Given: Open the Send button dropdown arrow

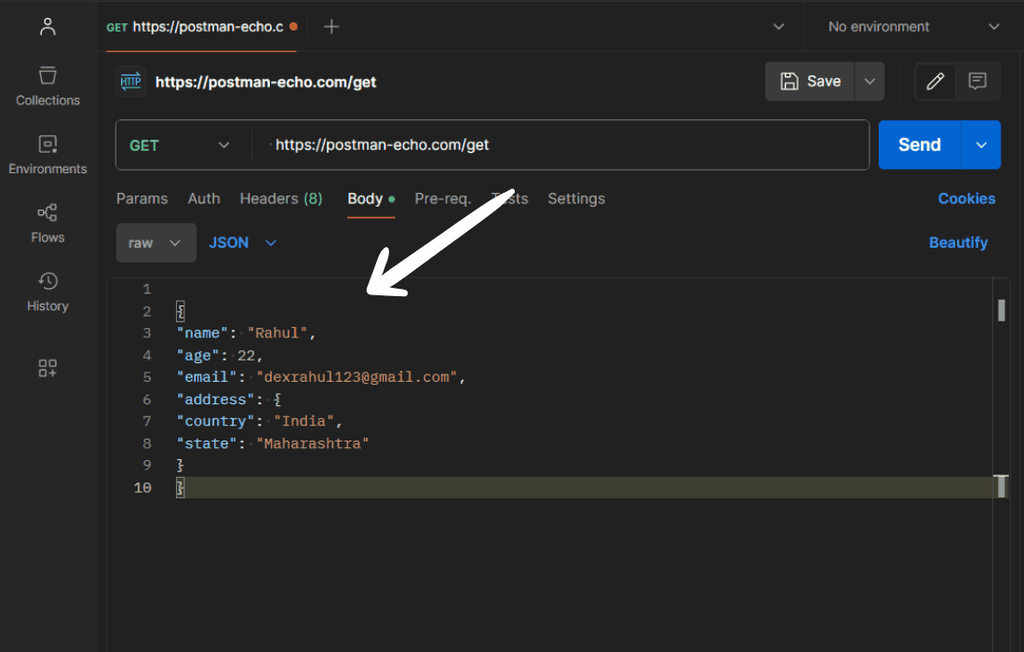Looking at the screenshot, I should [x=981, y=145].
